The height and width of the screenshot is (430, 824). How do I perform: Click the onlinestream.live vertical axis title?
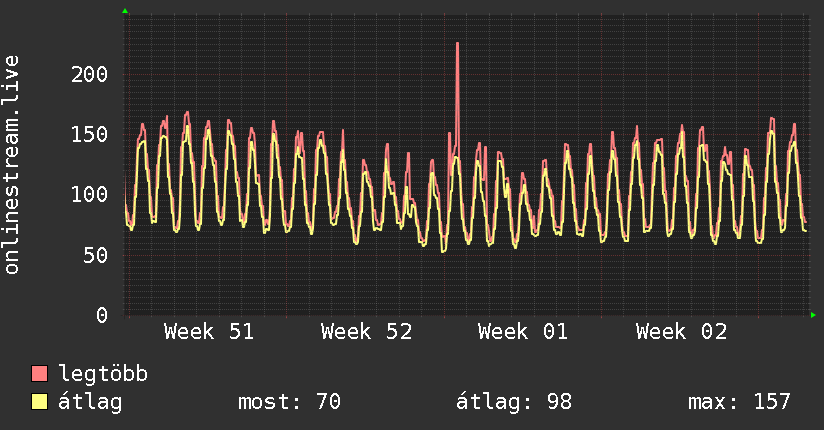(x=11, y=165)
